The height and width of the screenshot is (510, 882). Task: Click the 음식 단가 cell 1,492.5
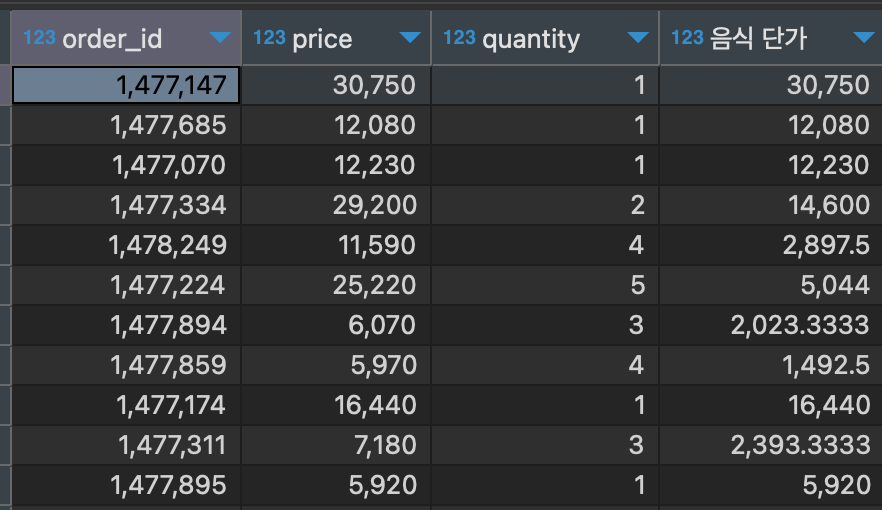771,364
